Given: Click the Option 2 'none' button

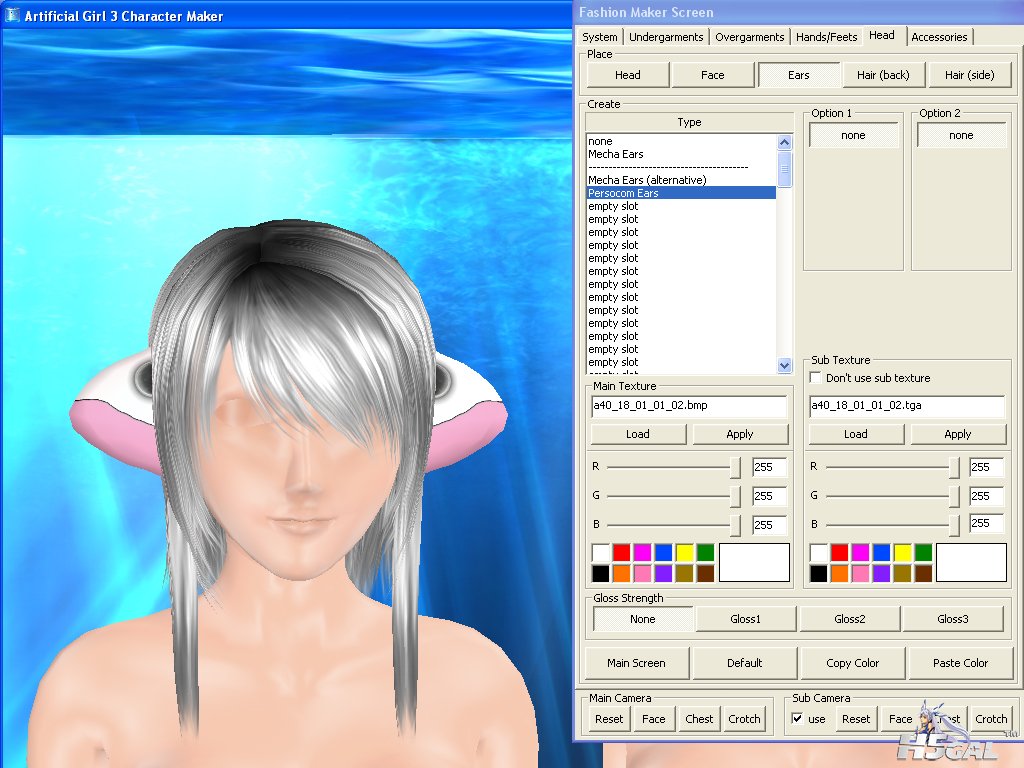Looking at the screenshot, I should click(x=961, y=135).
